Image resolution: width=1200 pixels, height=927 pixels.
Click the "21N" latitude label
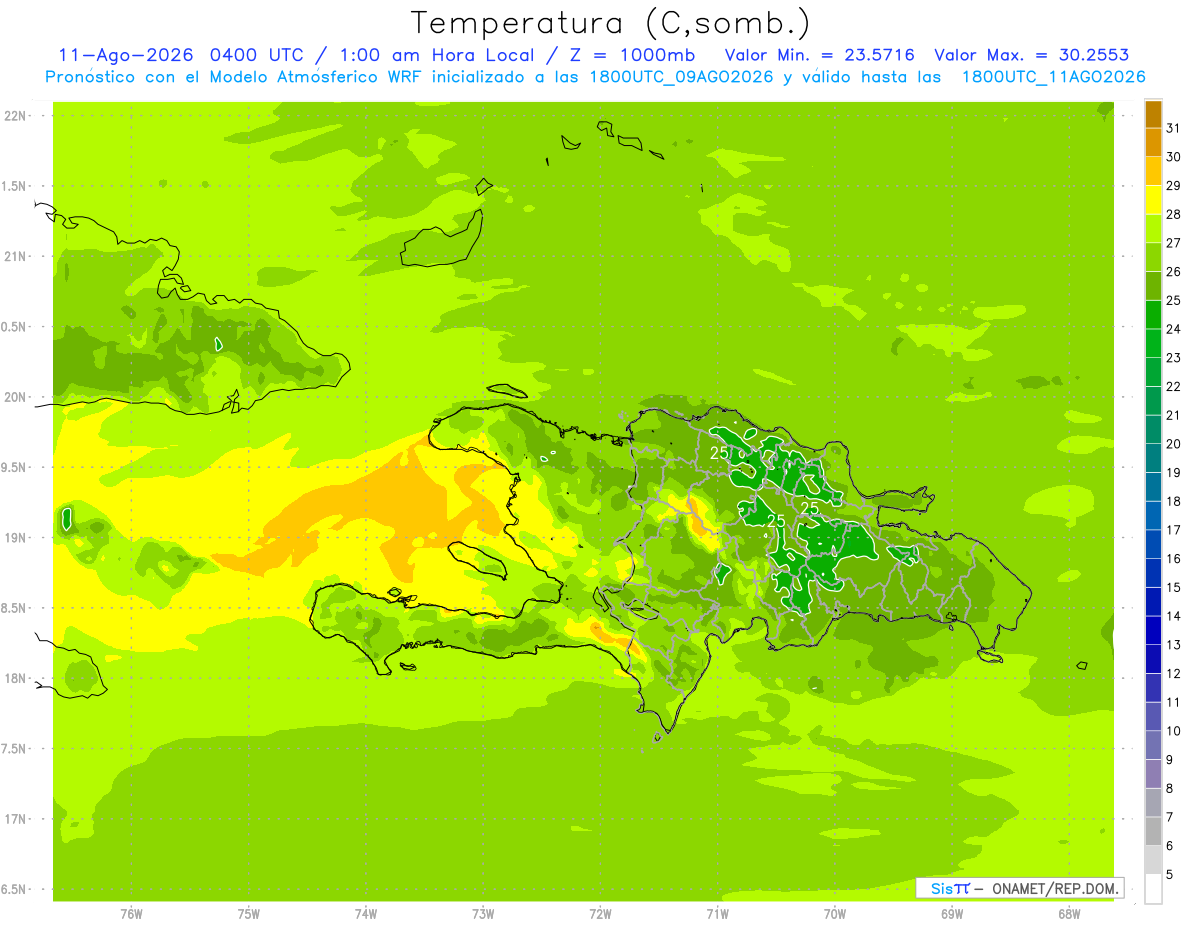coord(17,256)
